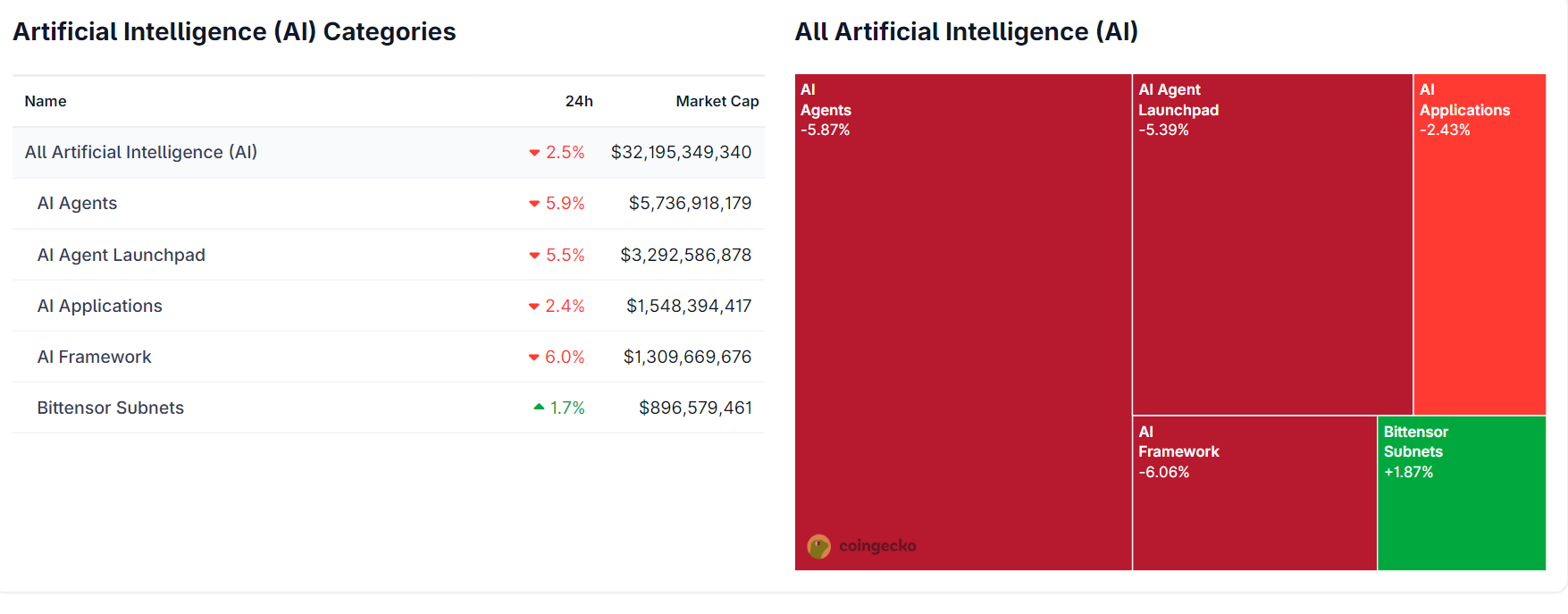The height and width of the screenshot is (614, 1568).
Task: Sort table by Name column header
Action: pos(46,102)
